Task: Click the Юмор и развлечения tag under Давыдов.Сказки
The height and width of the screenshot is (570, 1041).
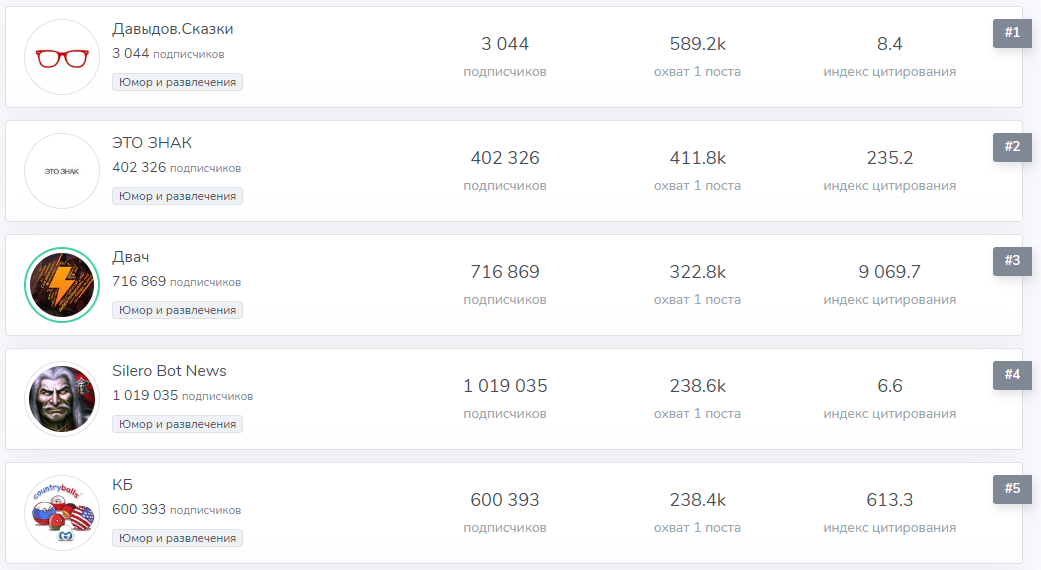Action: (x=177, y=82)
